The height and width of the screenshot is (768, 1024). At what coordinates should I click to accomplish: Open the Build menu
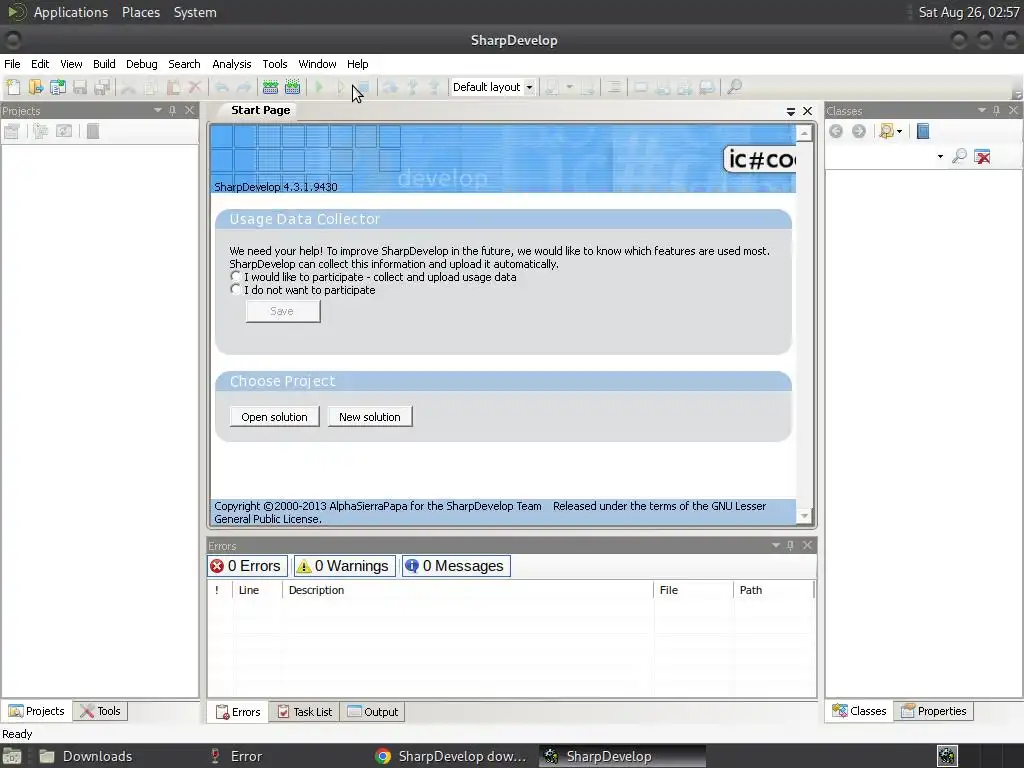(104, 64)
